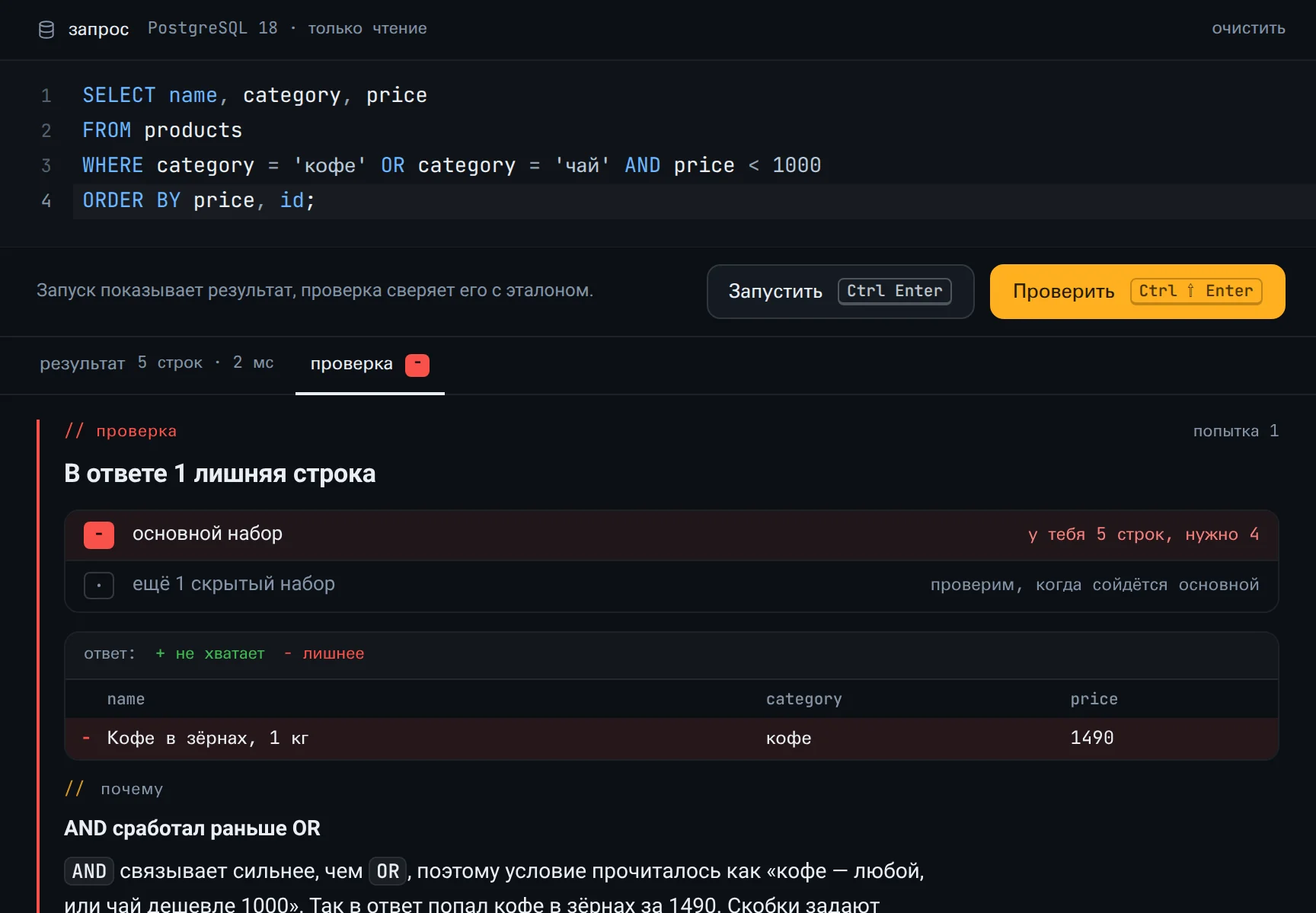Viewport: 1316px width, 913px height.
Task: Click the price cell «1490»
Action: pos(1092,738)
